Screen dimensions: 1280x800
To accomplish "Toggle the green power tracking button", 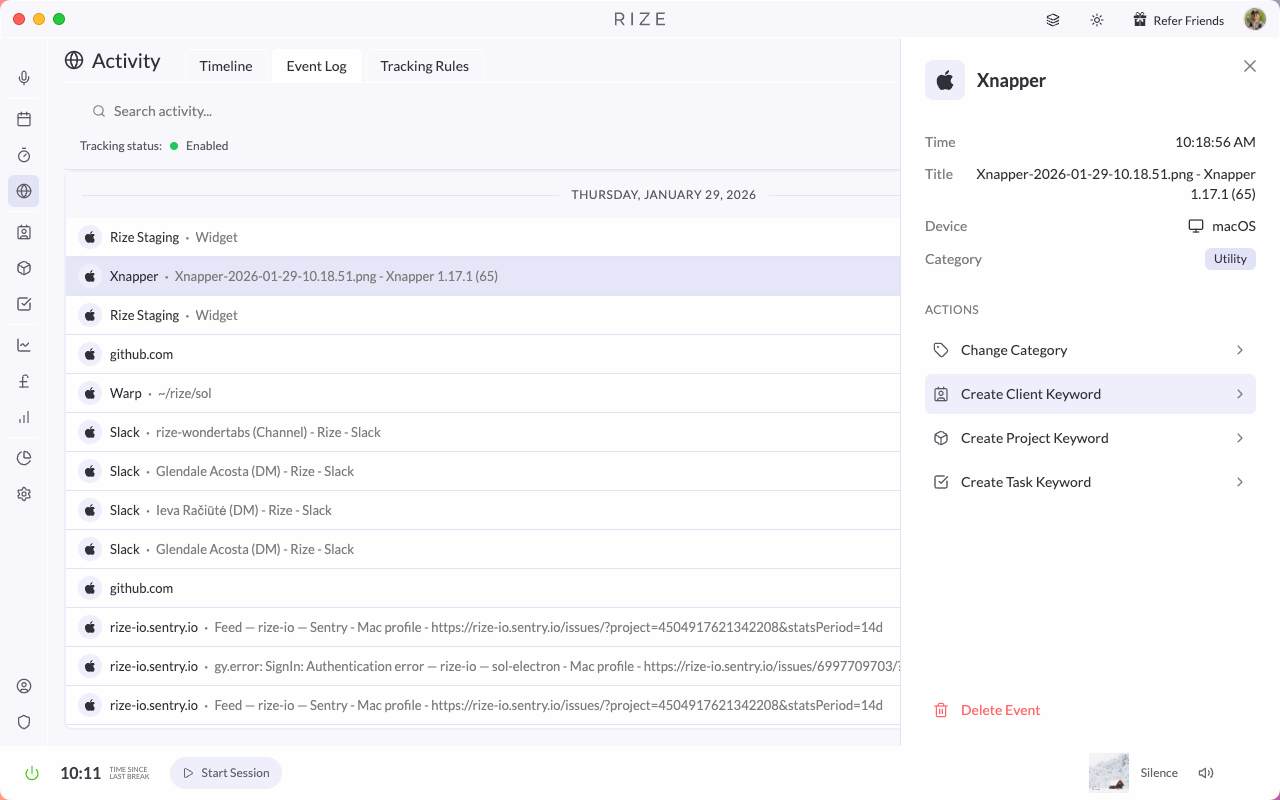I will pos(32,773).
